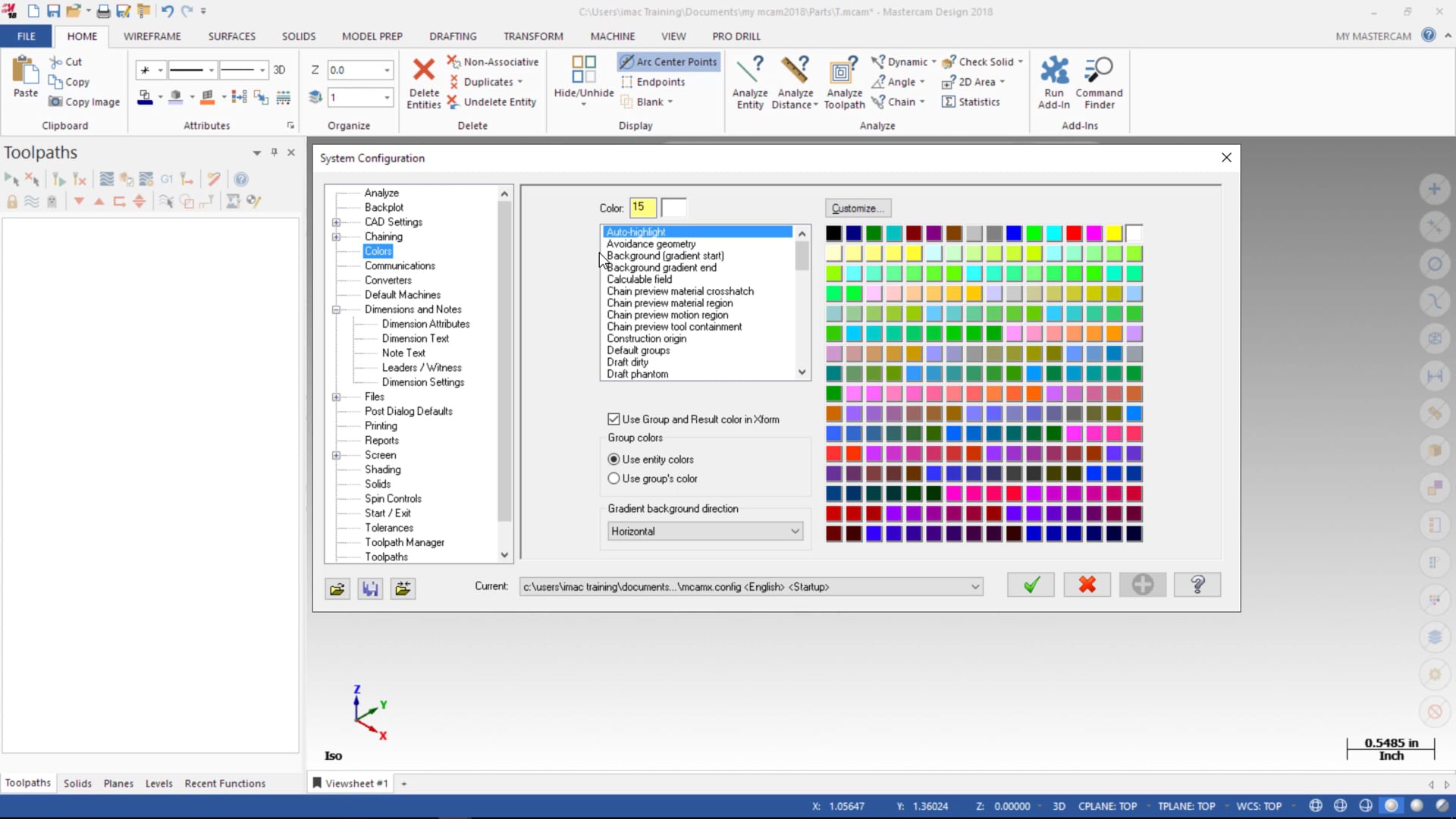This screenshot has height=819, width=1456.
Task: Click the WIREFRAME ribbon tab
Action: (x=152, y=36)
